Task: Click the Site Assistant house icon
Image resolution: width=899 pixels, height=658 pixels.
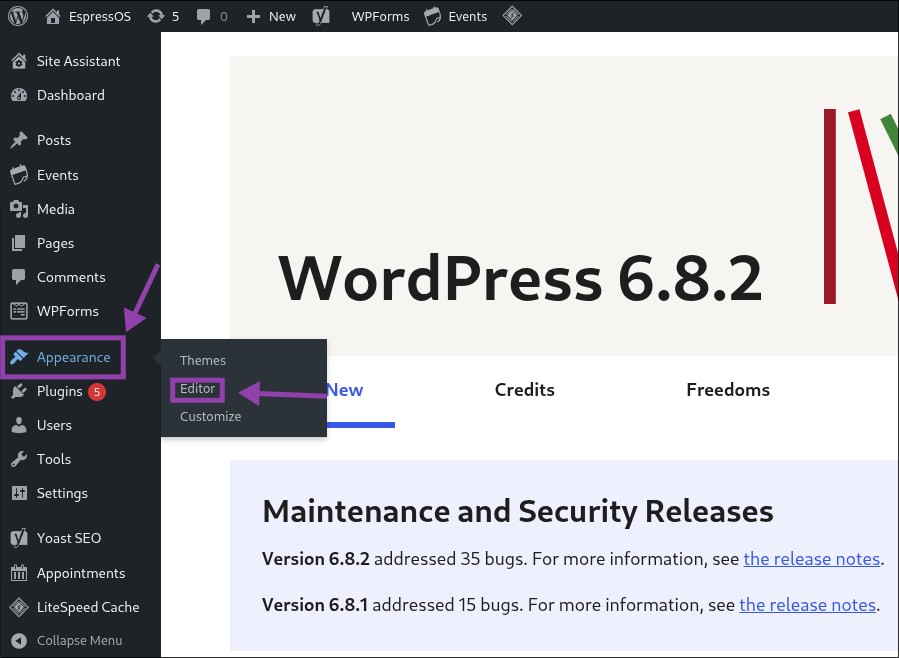Action: [19, 61]
